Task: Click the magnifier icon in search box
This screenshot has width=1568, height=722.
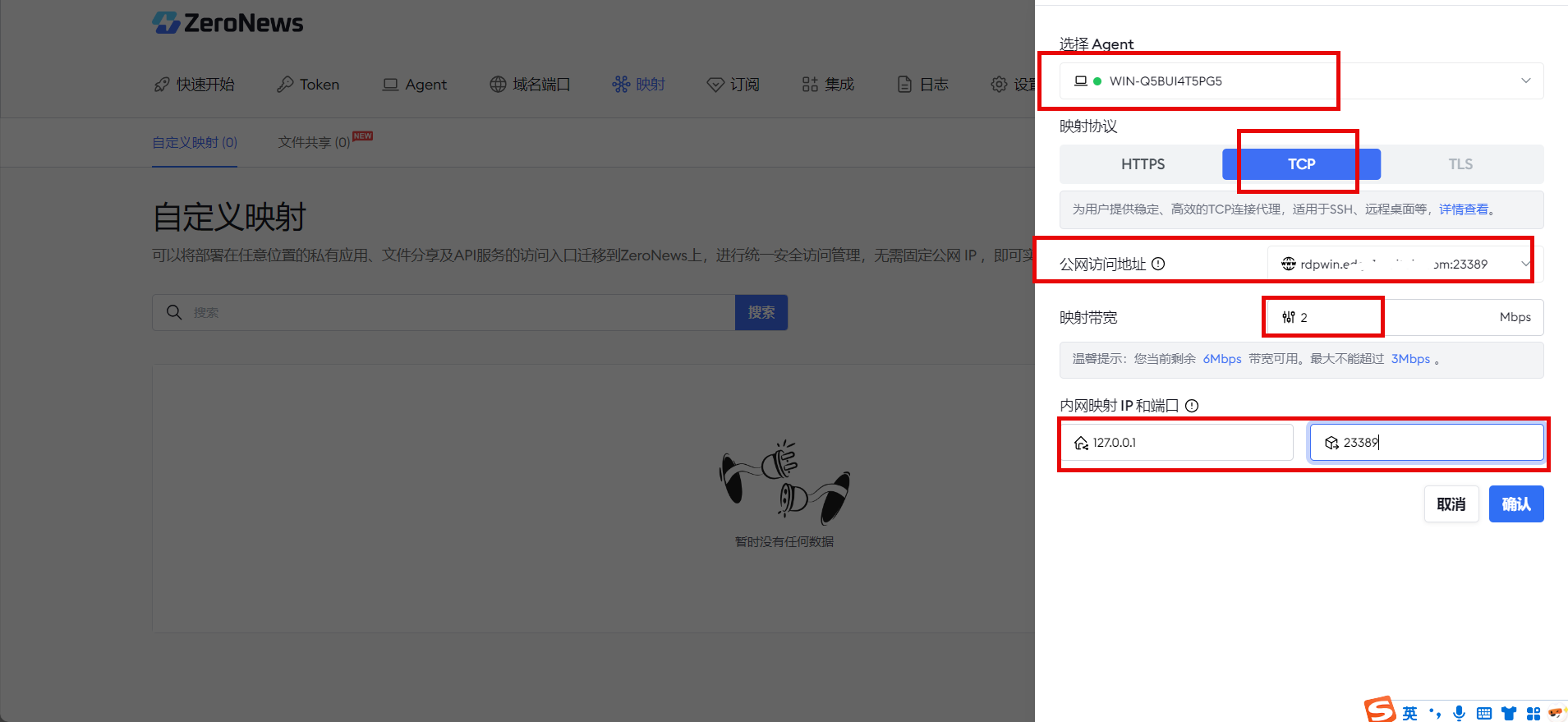Action: tap(174, 312)
